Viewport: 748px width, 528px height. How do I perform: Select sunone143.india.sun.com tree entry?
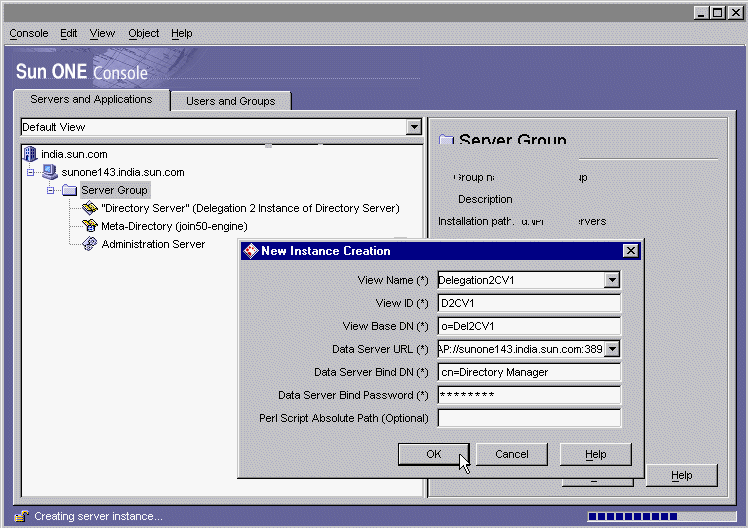click(123, 172)
